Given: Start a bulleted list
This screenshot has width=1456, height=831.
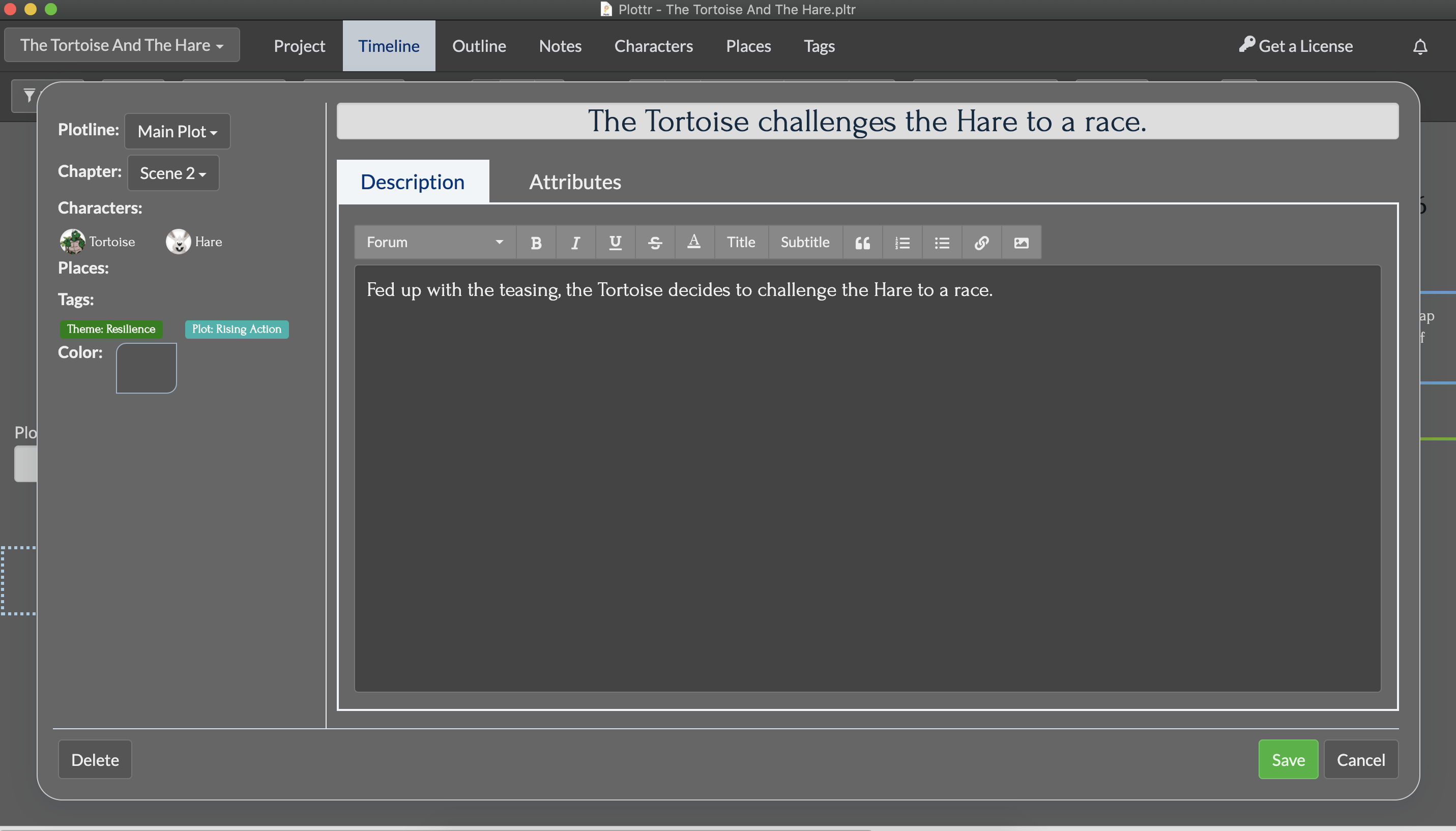Looking at the screenshot, I should (942, 243).
